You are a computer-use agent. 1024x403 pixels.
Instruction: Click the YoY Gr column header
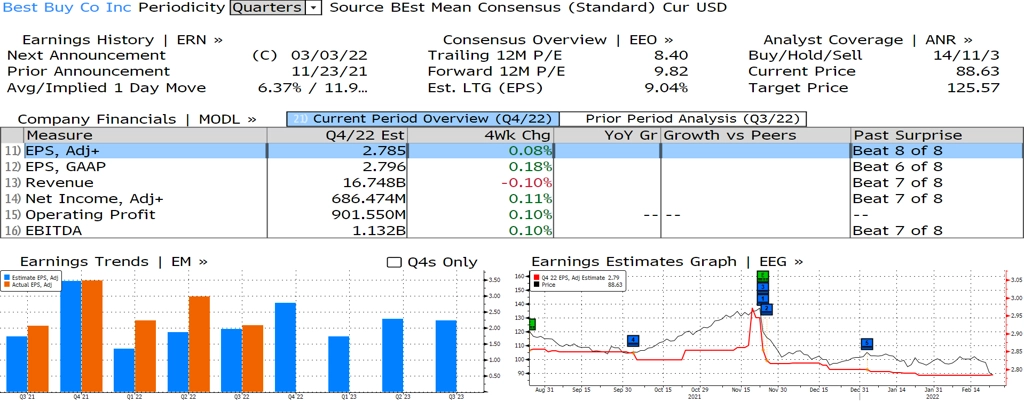[607, 135]
